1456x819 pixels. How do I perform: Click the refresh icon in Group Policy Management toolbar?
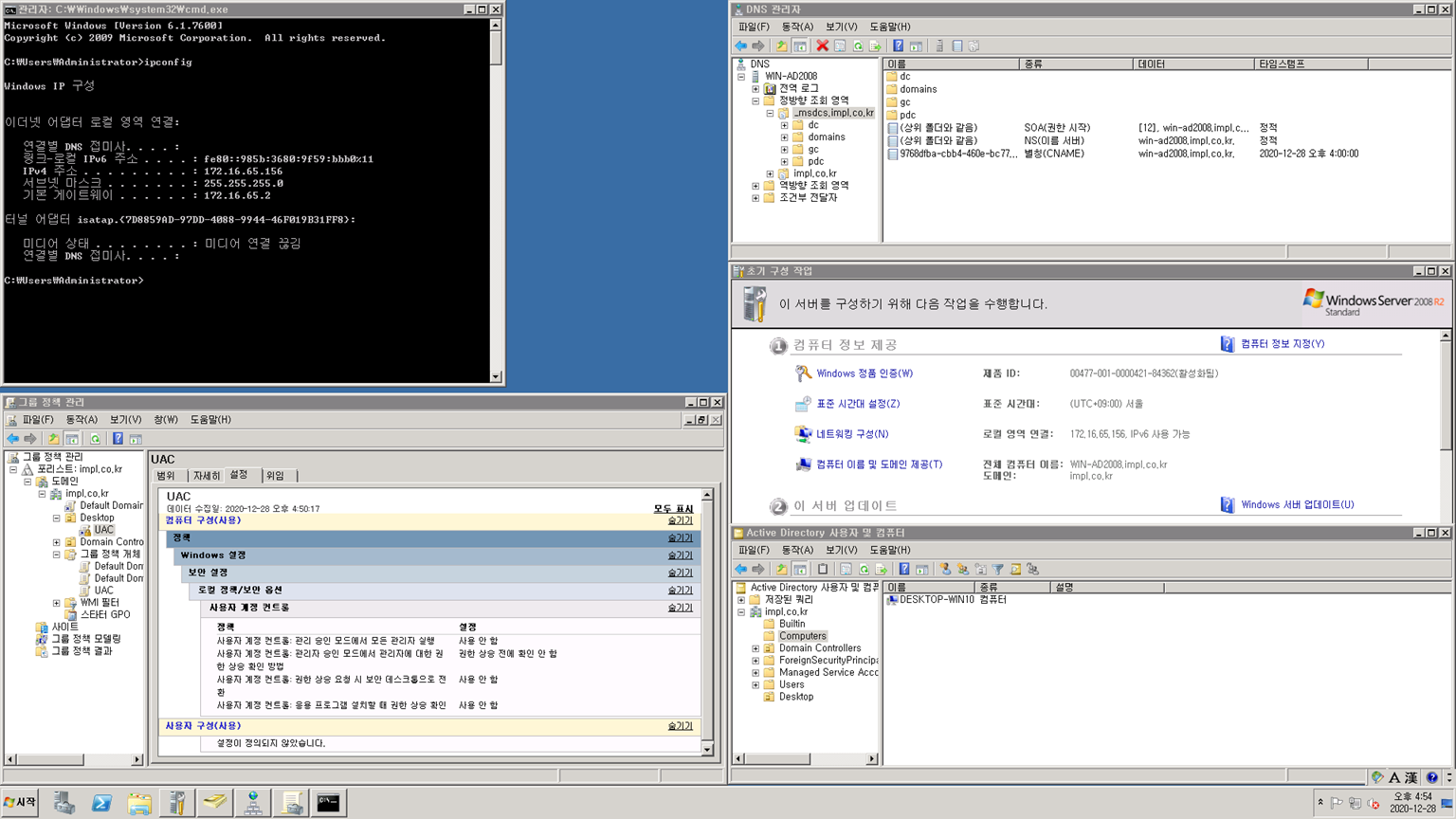(x=95, y=439)
